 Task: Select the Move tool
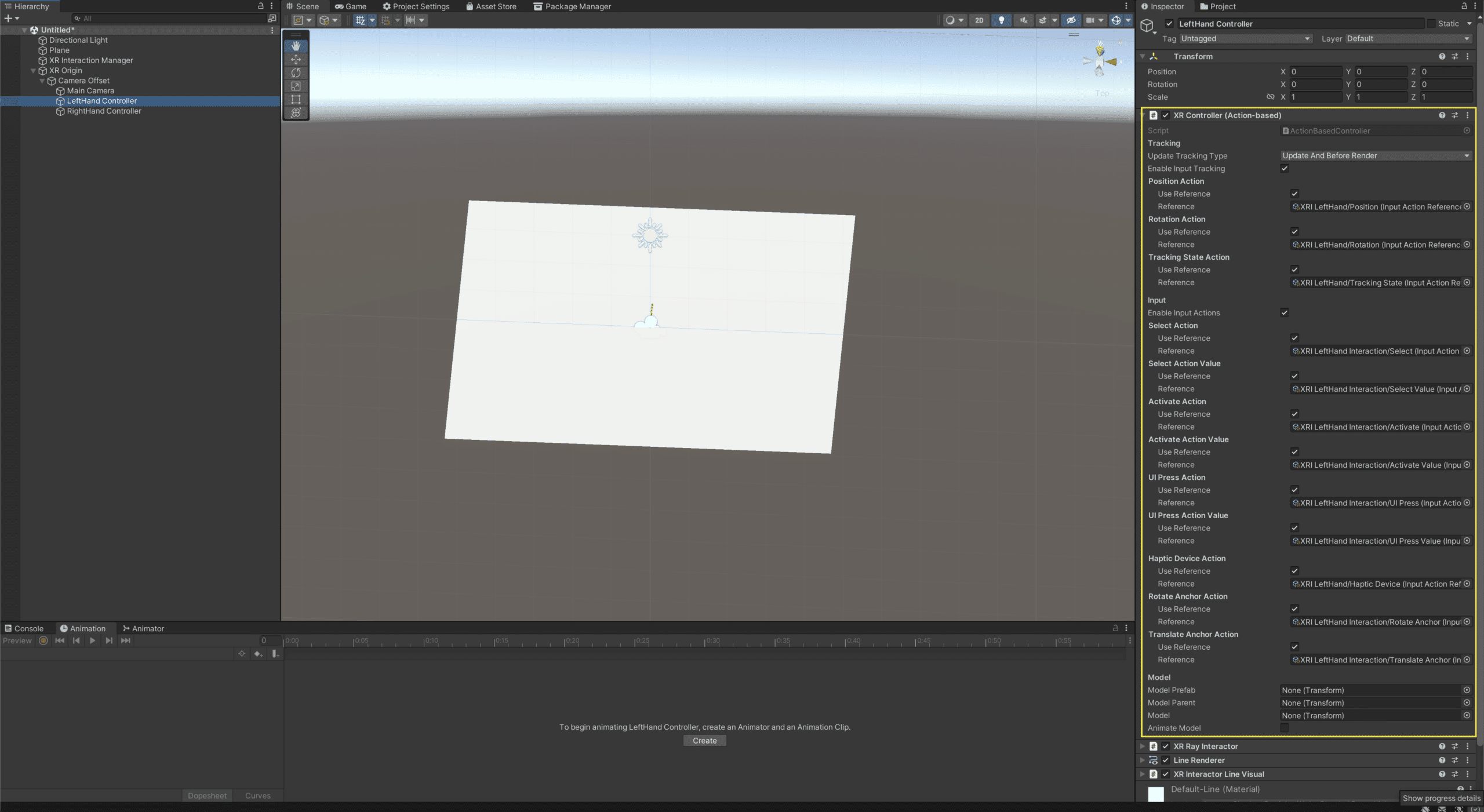pyautogui.click(x=296, y=59)
